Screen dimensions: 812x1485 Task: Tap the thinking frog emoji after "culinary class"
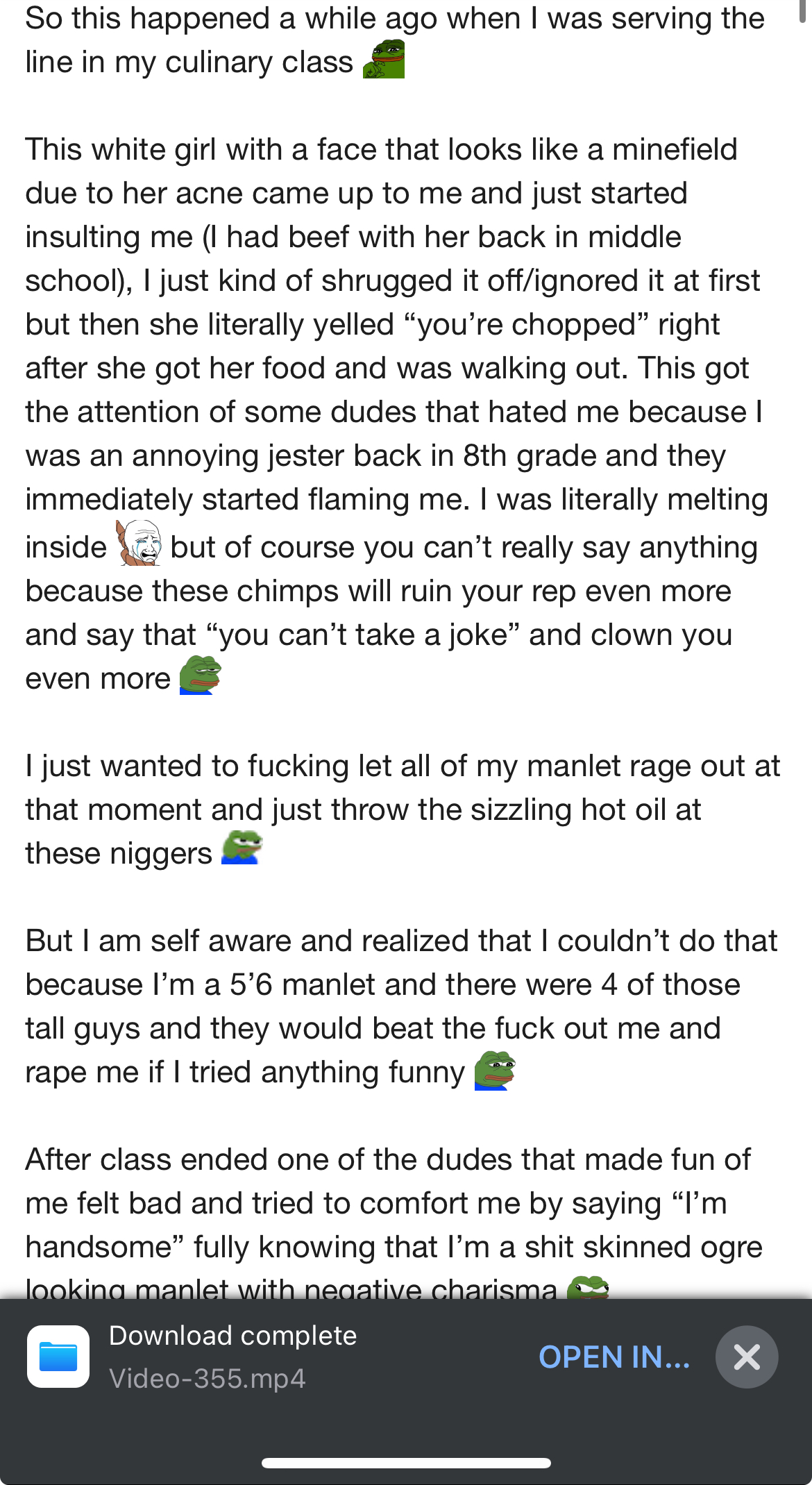[384, 60]
